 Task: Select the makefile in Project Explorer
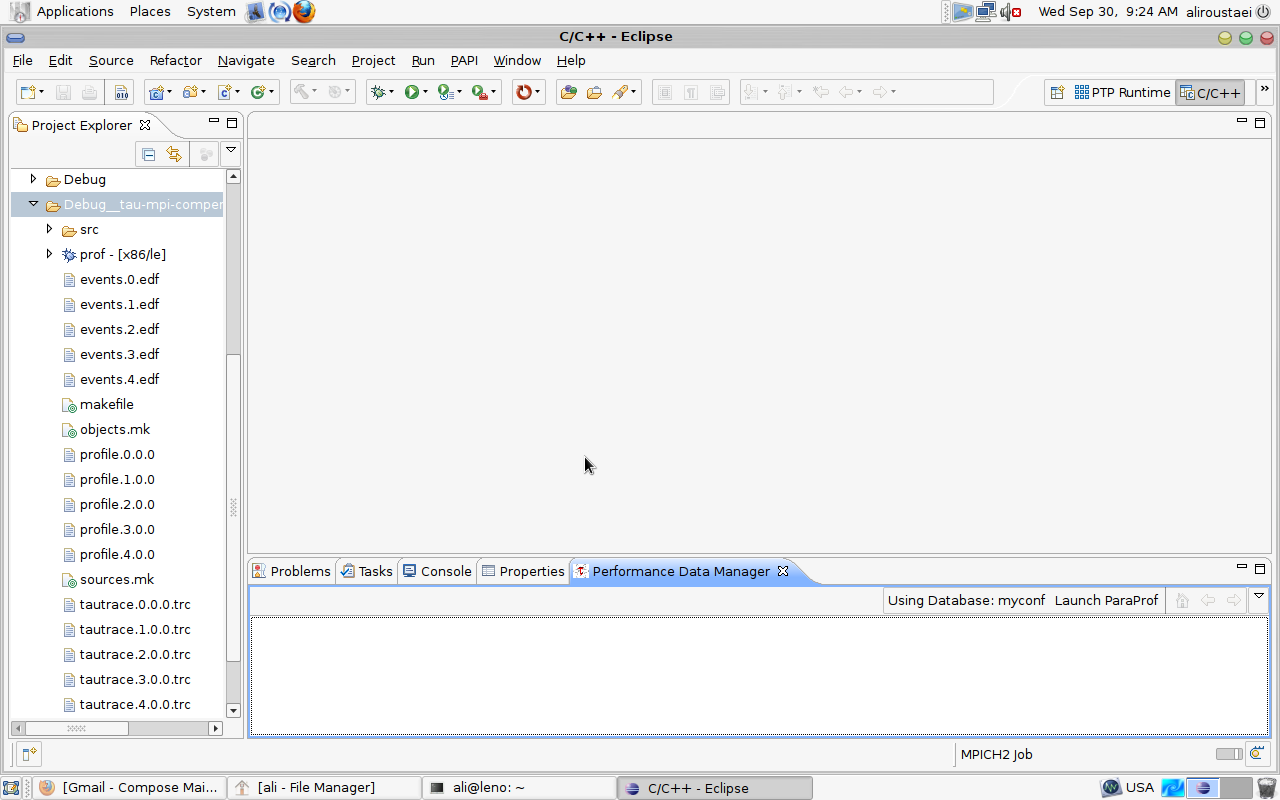coord(106,404)
